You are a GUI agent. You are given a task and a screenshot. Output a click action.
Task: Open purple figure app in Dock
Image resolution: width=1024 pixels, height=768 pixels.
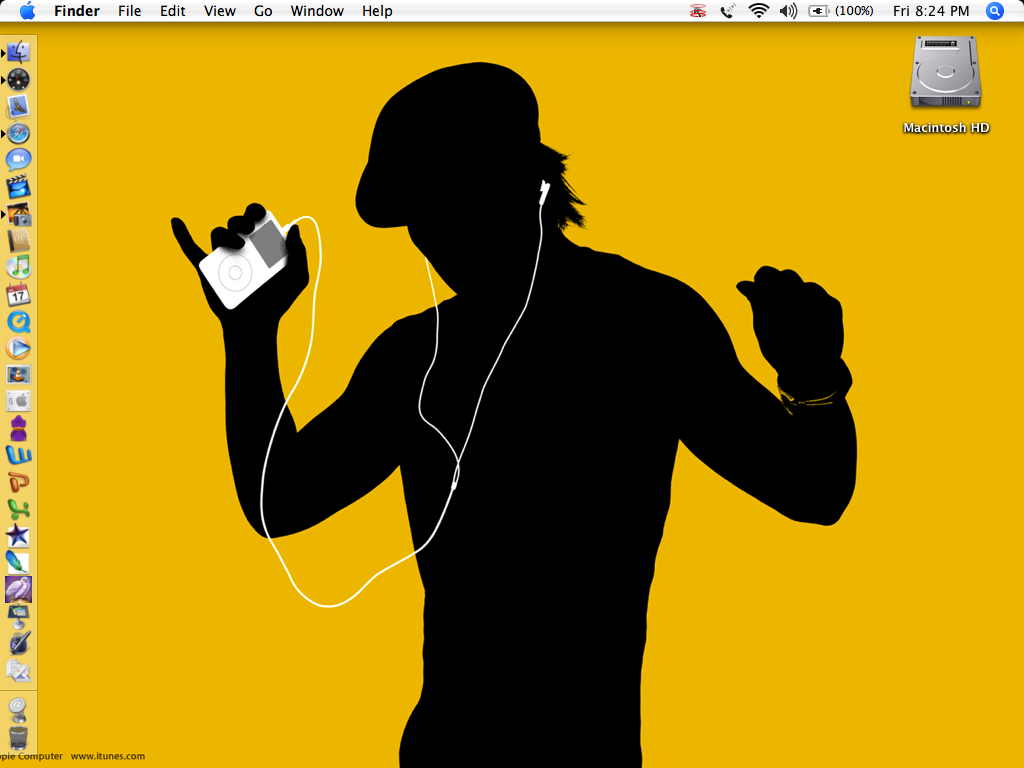[18, 428]
